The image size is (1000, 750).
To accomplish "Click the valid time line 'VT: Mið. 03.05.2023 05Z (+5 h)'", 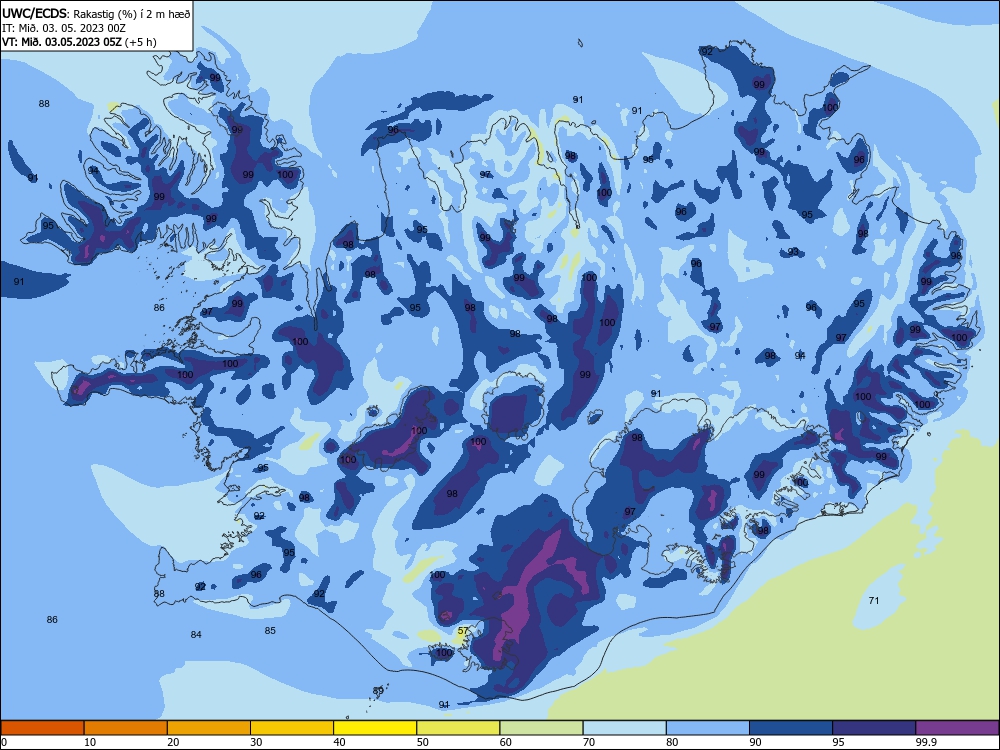I will [x=79, y=42].
